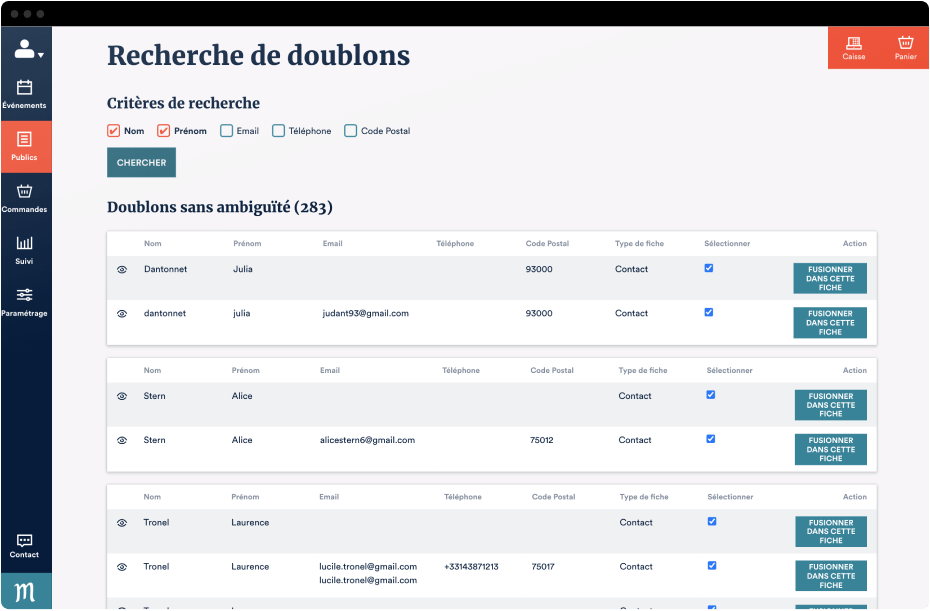
Task: Open the Événements section in the sidebar
Action: [x=25, y=95]
